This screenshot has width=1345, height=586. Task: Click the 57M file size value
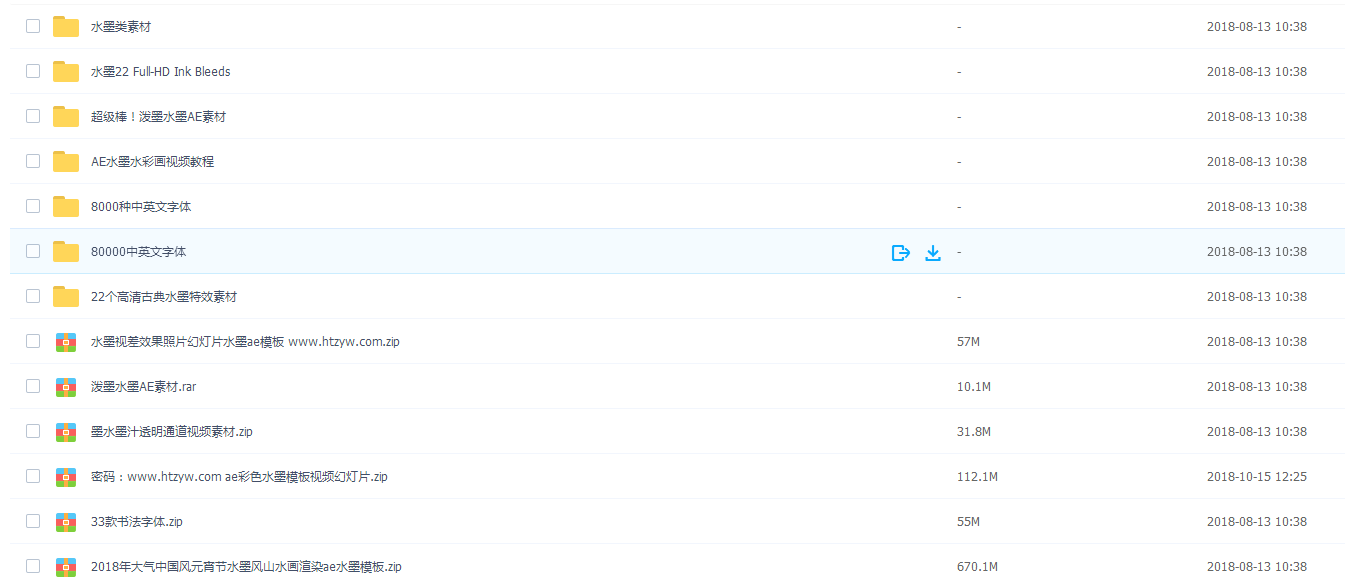pos(968,342)
